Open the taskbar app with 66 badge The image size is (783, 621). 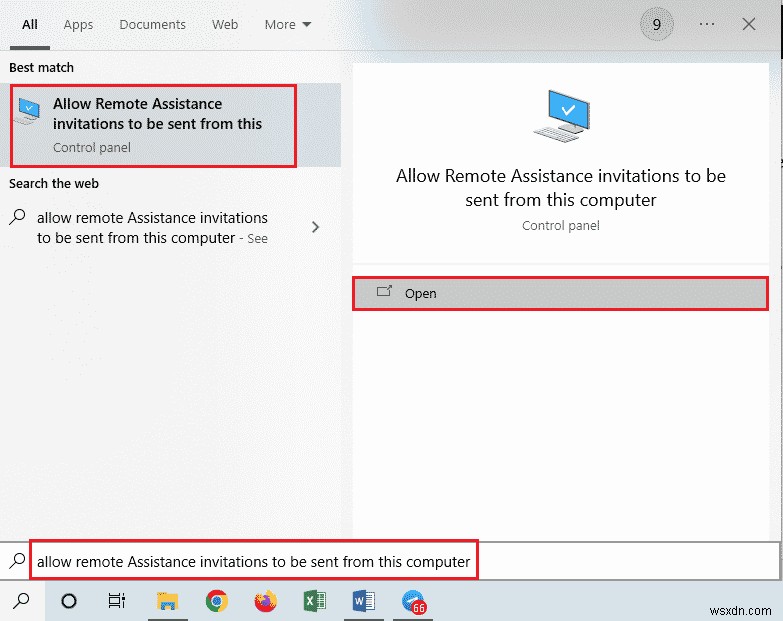413,601
